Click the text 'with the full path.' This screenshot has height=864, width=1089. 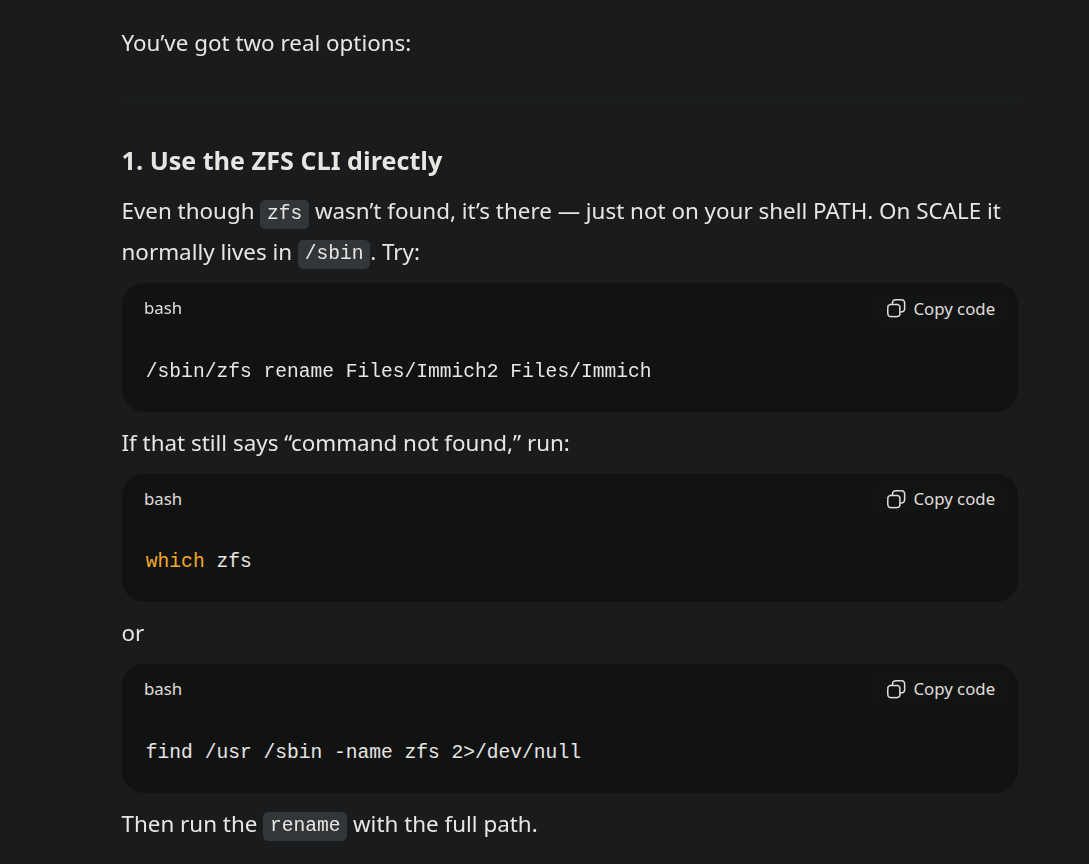pyautogui.click(x=445, y=824)
